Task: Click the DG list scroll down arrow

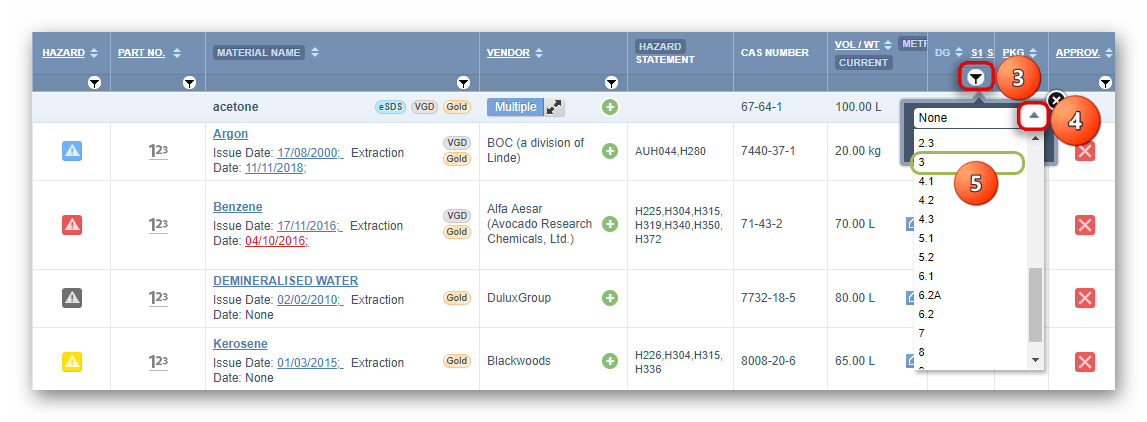Action: tap(1035, 360)
